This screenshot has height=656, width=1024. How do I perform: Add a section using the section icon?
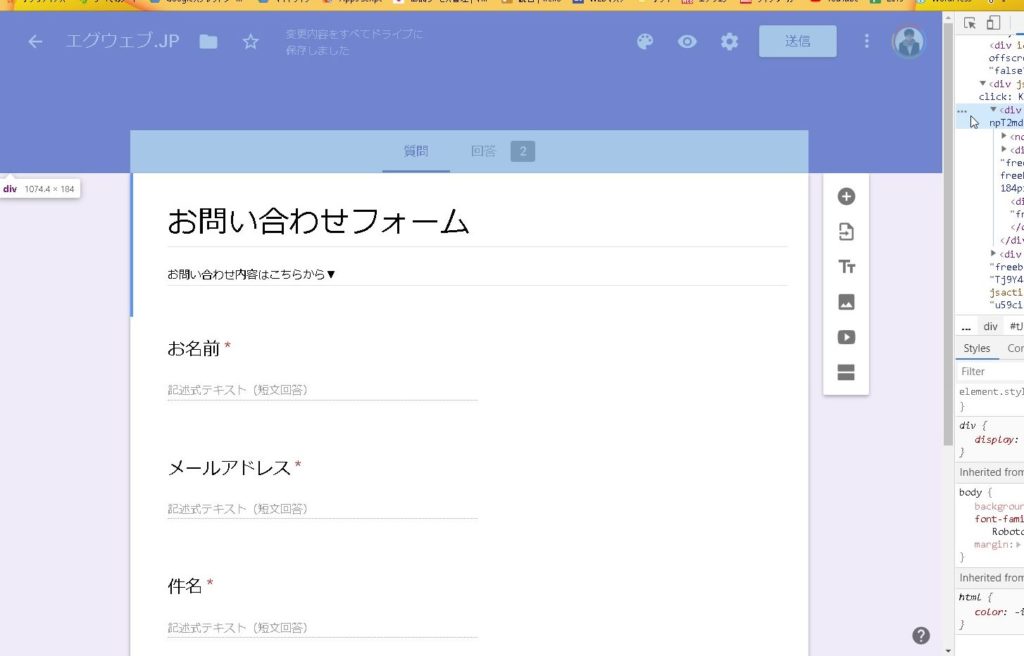846,373
